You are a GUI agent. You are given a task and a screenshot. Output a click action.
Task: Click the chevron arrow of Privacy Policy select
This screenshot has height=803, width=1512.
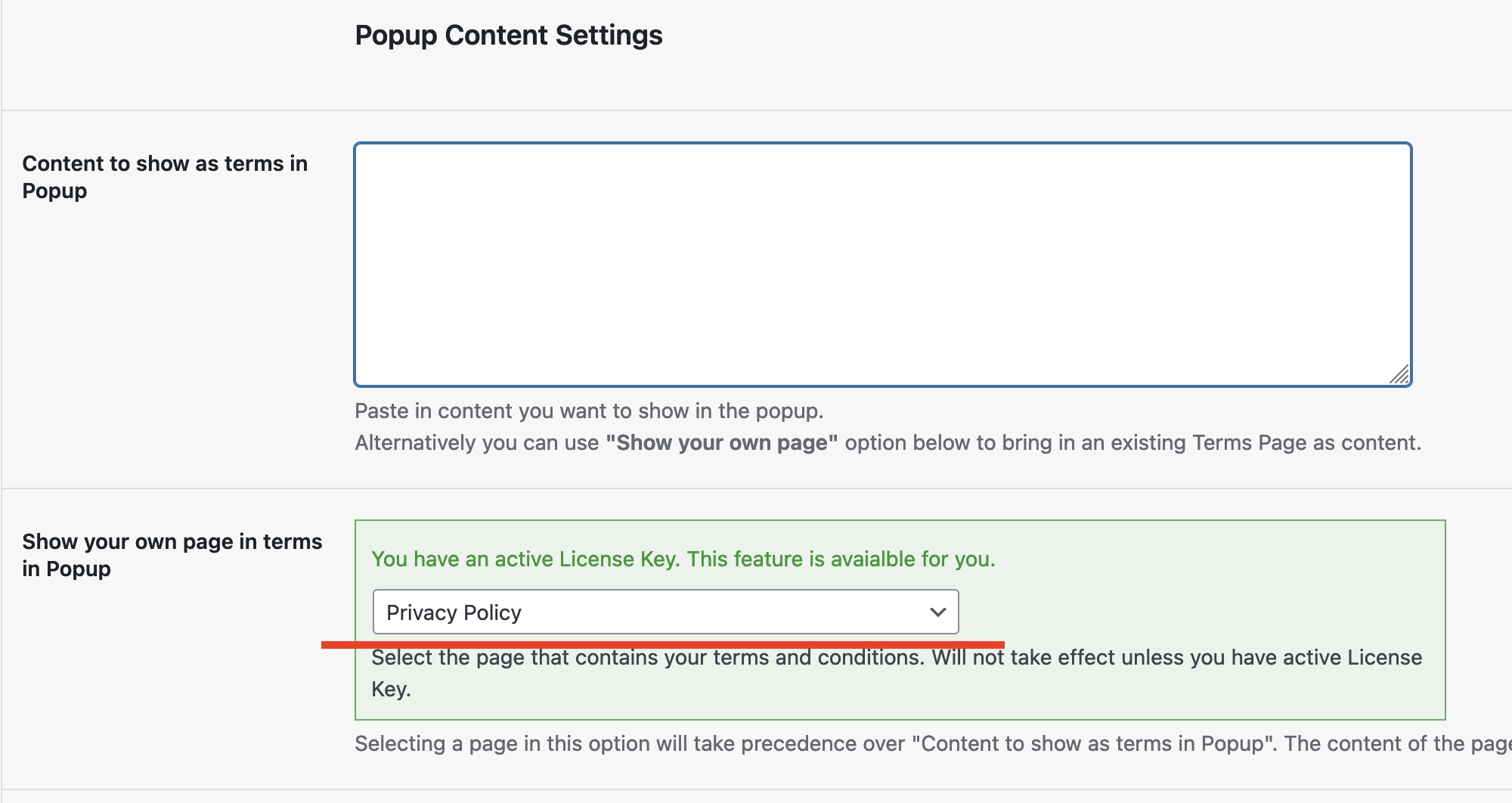point(937,612)
